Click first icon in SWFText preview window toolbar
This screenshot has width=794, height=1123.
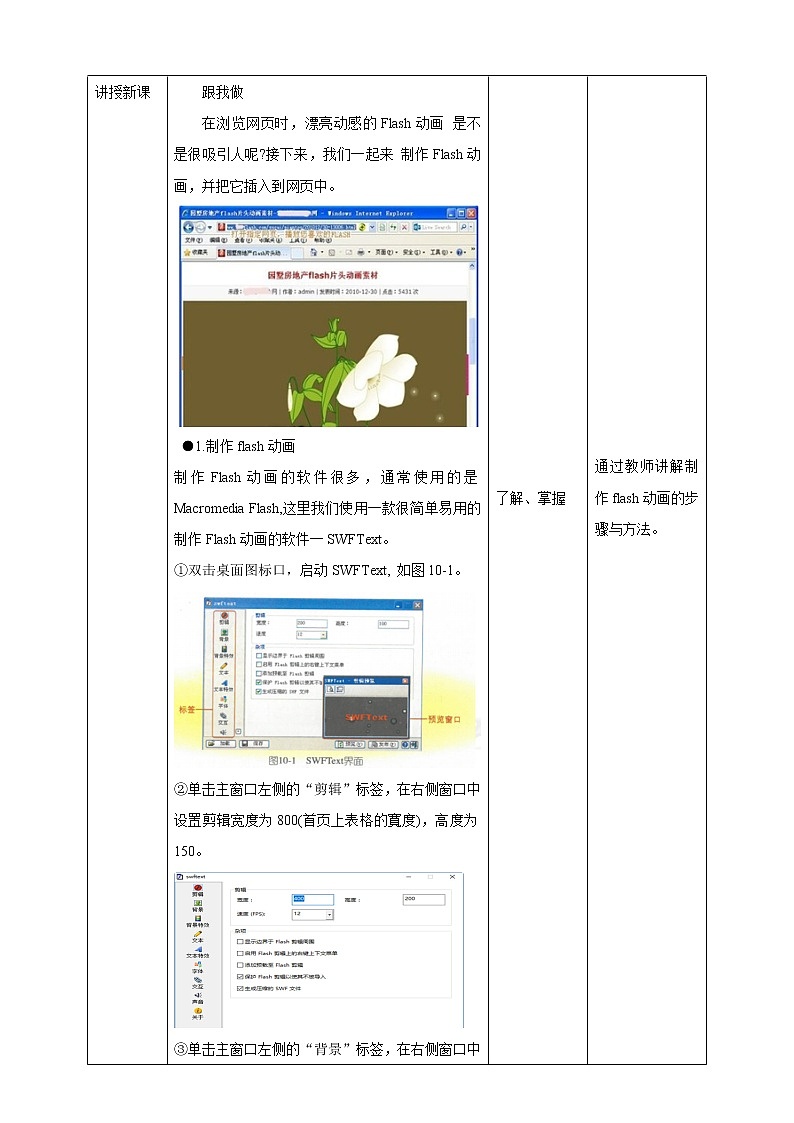pyautogui.click(x=331, y=689)
